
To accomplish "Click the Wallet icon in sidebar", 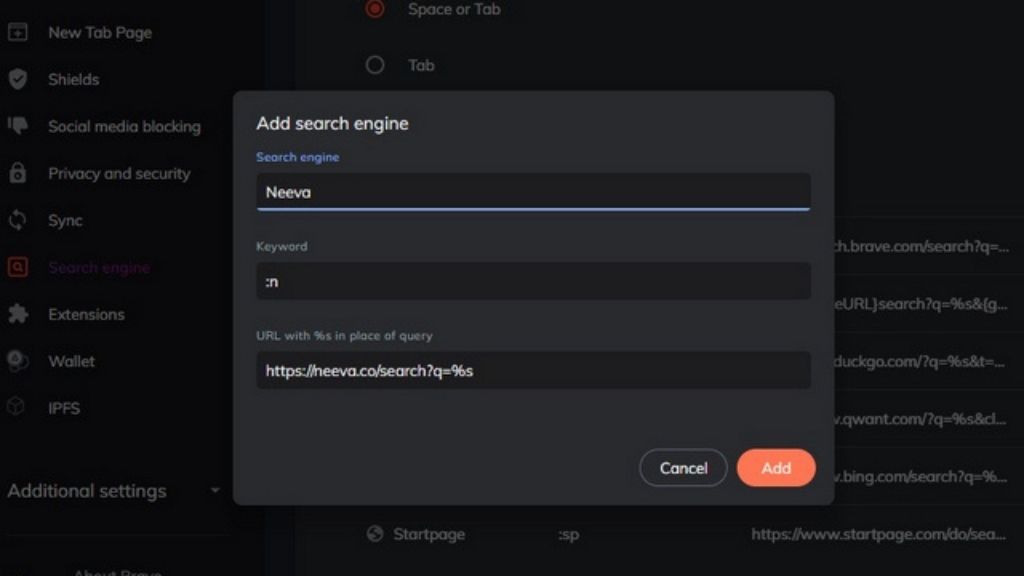I will 18,361.
